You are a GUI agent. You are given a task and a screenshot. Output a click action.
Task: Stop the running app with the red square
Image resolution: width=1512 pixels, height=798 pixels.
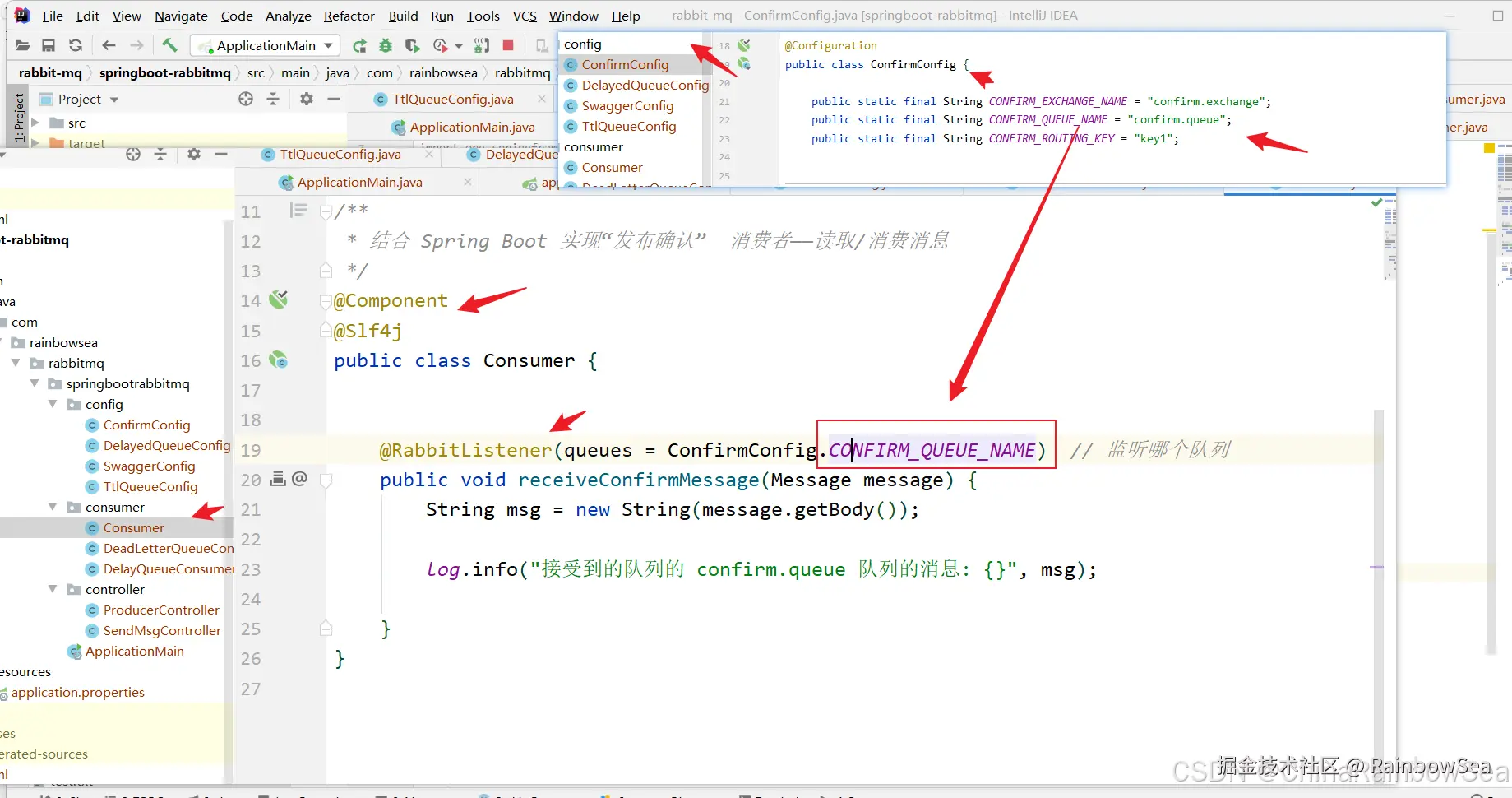(508, 45)
